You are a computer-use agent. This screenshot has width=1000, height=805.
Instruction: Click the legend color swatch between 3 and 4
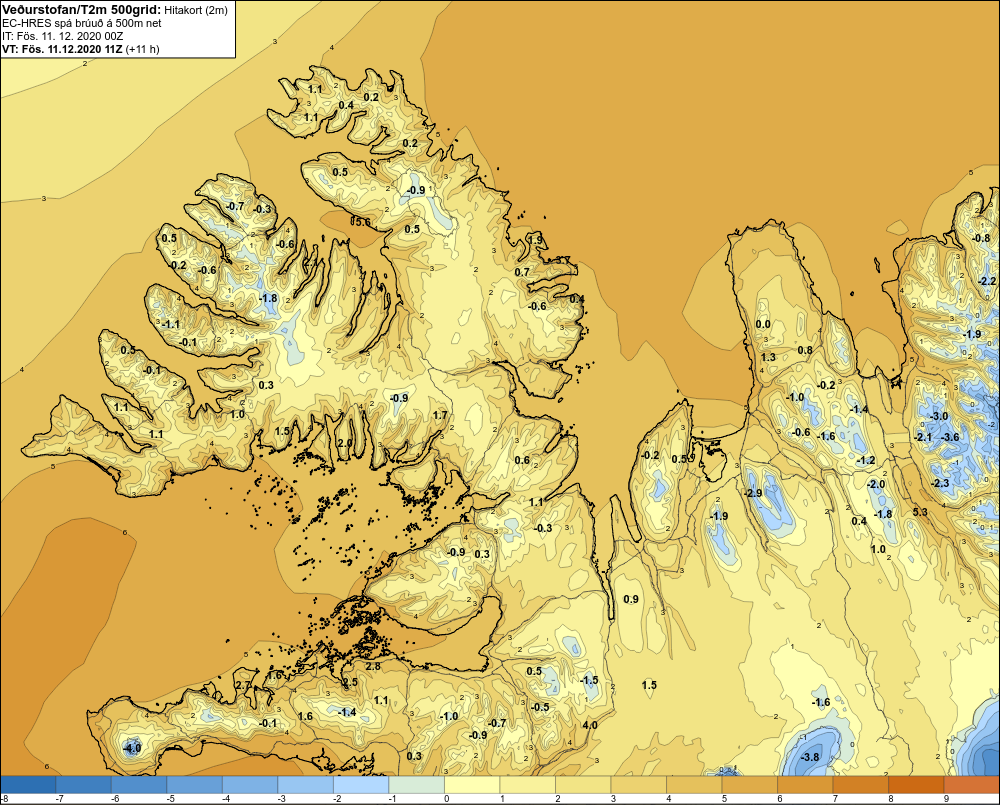(638, 784)
